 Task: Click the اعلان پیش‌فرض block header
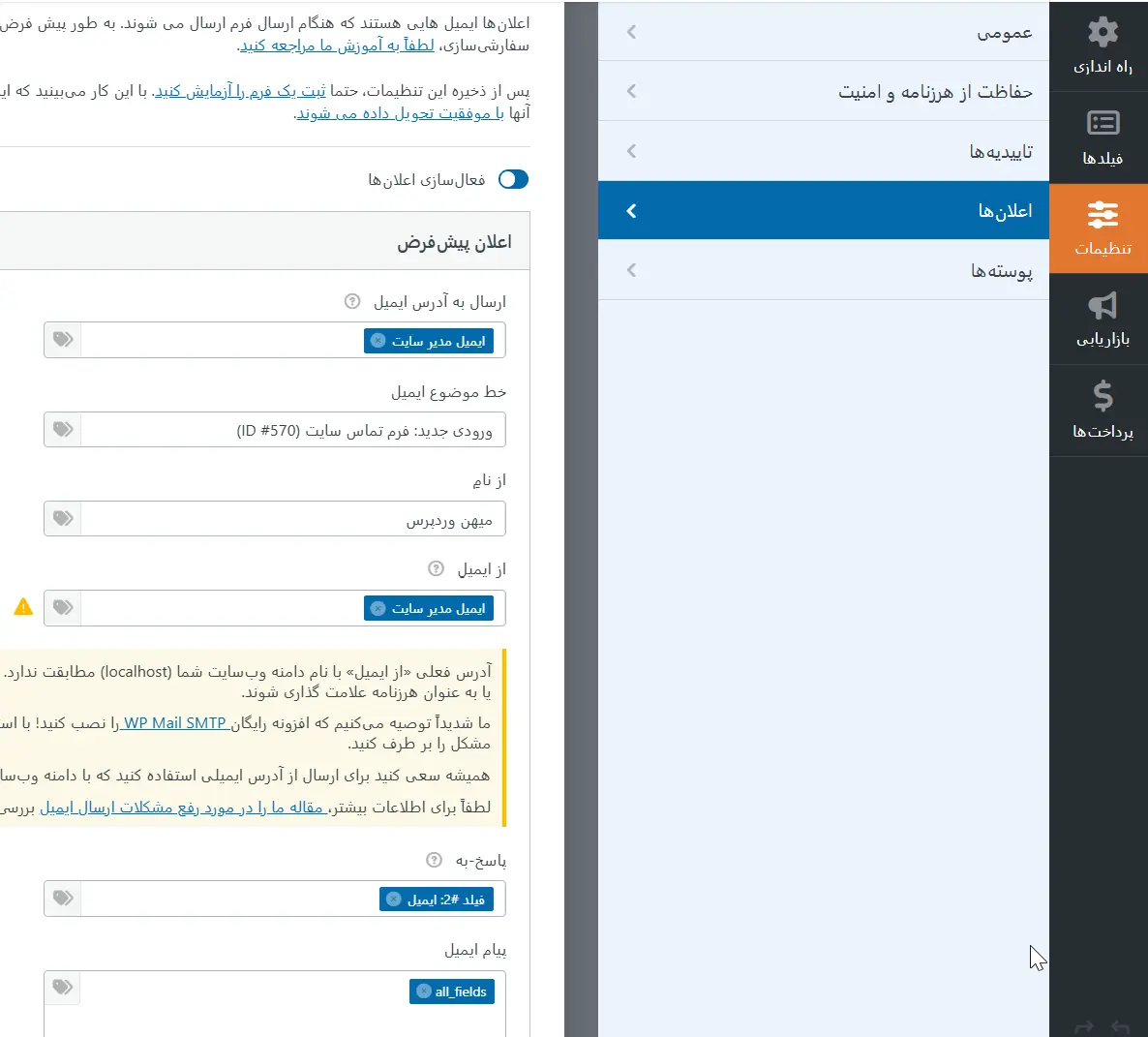click(x=265, y=241)
